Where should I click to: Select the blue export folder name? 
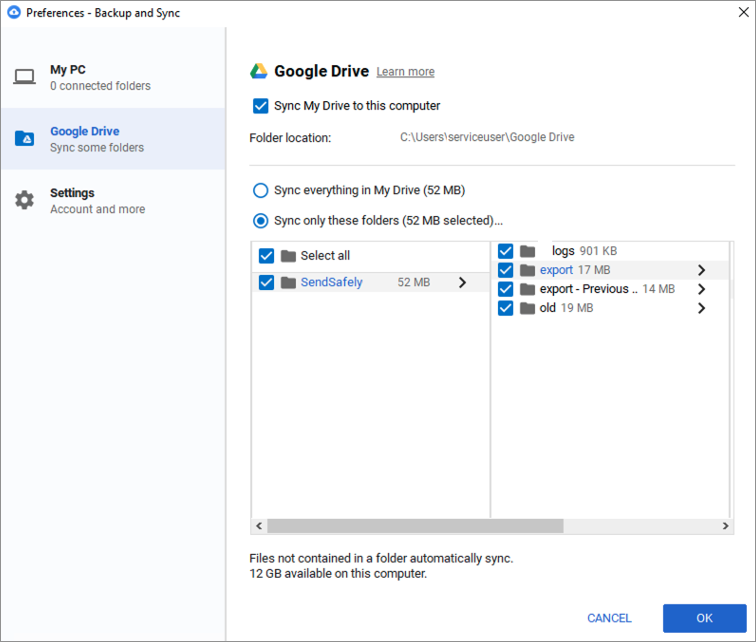click(x=556, y=270)
